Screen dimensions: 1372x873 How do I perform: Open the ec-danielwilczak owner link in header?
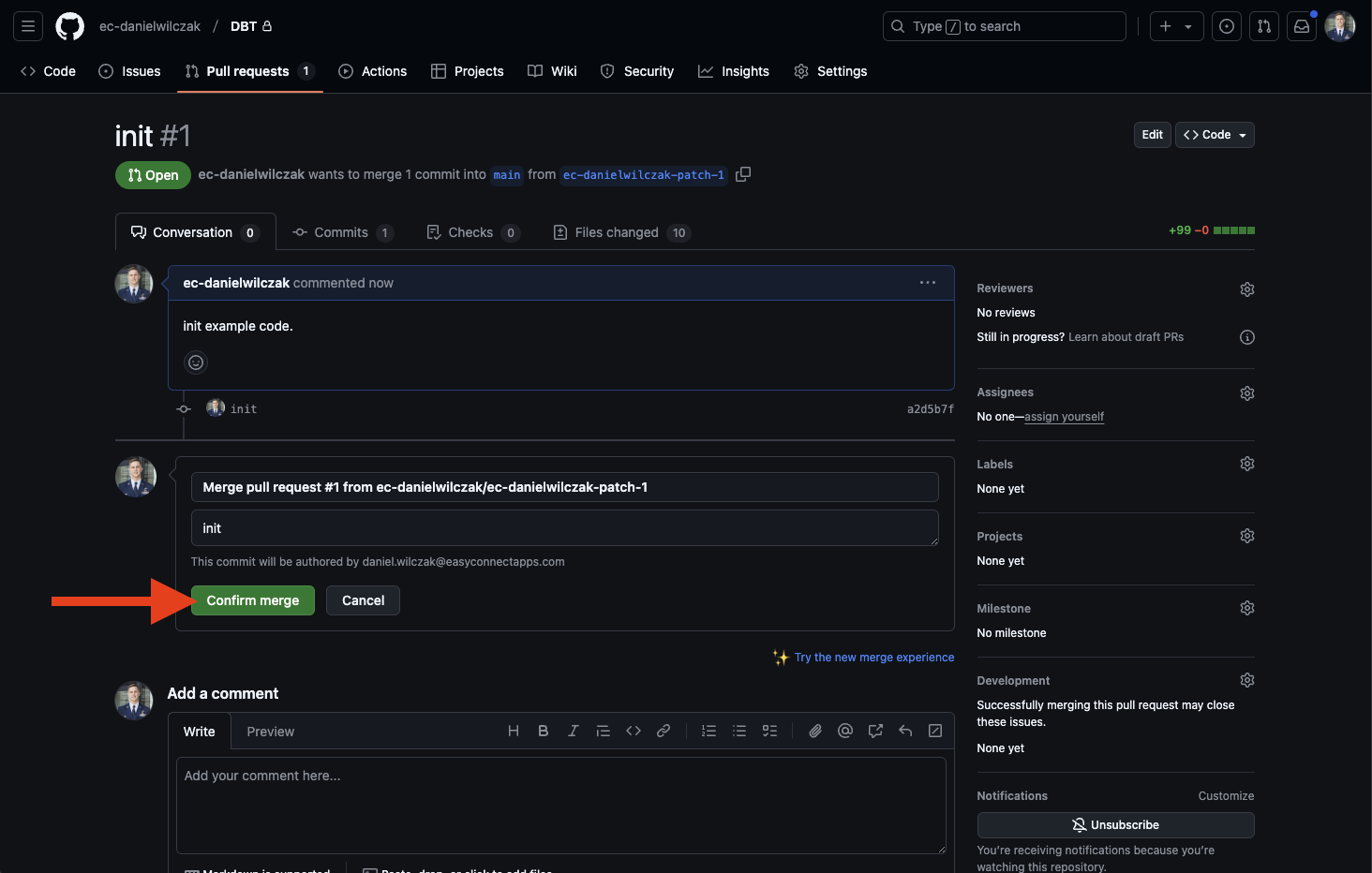click(150, 26)
